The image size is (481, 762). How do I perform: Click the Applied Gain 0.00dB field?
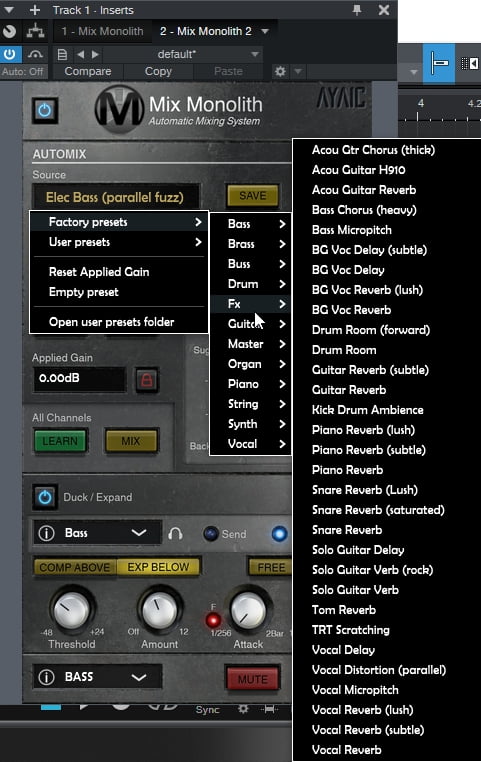pyautogui.click(x=79, y=379)
